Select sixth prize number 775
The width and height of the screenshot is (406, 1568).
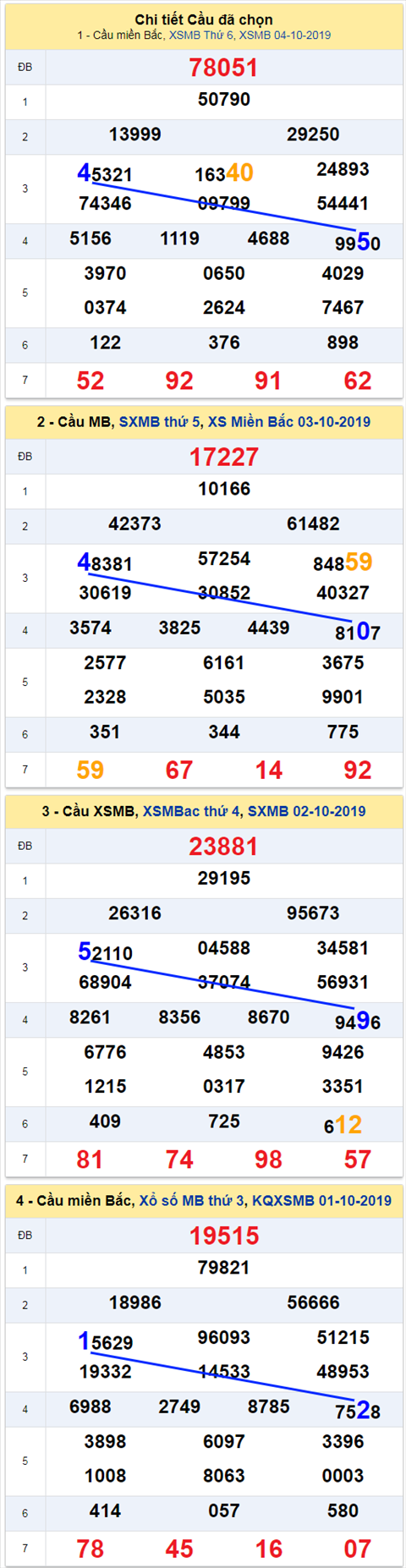pyautogui.click(x=343, y=732)
